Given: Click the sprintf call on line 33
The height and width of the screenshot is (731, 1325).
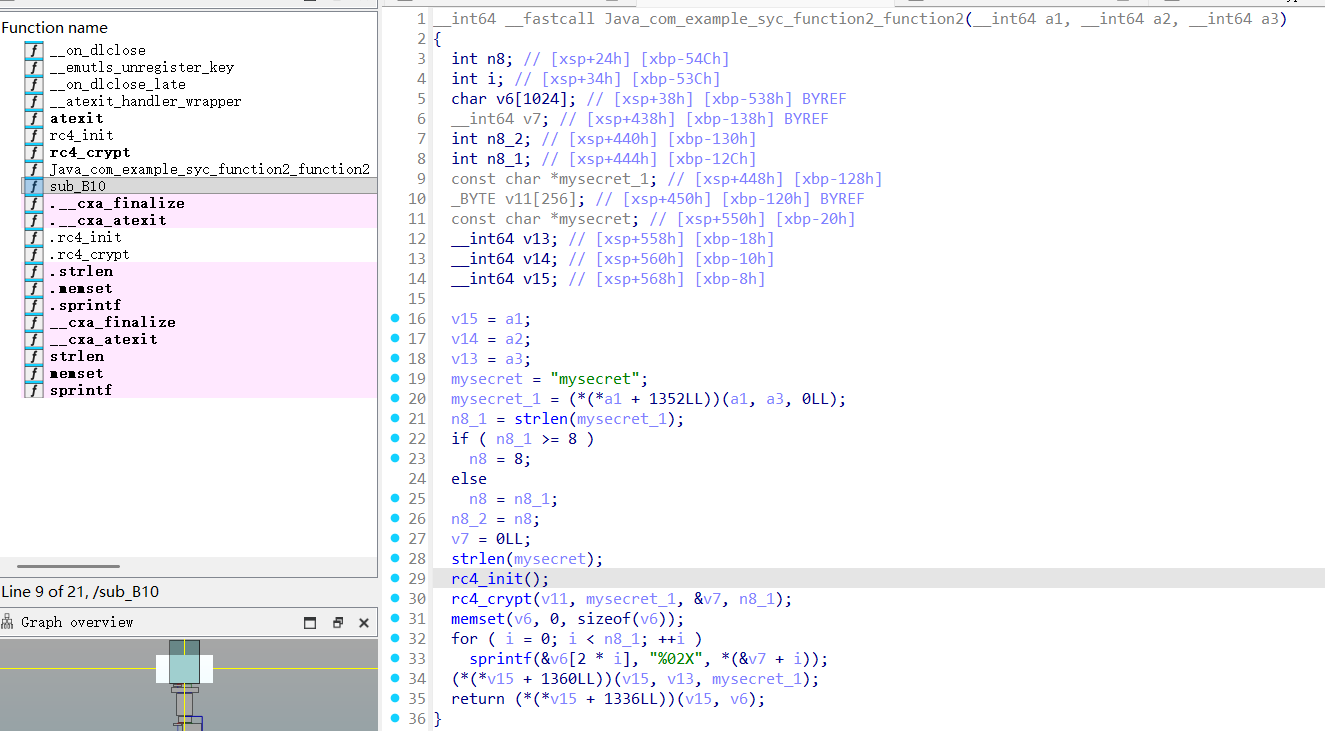Looking at the screenshot, I should pyautogui.click(x=501, y=659).
